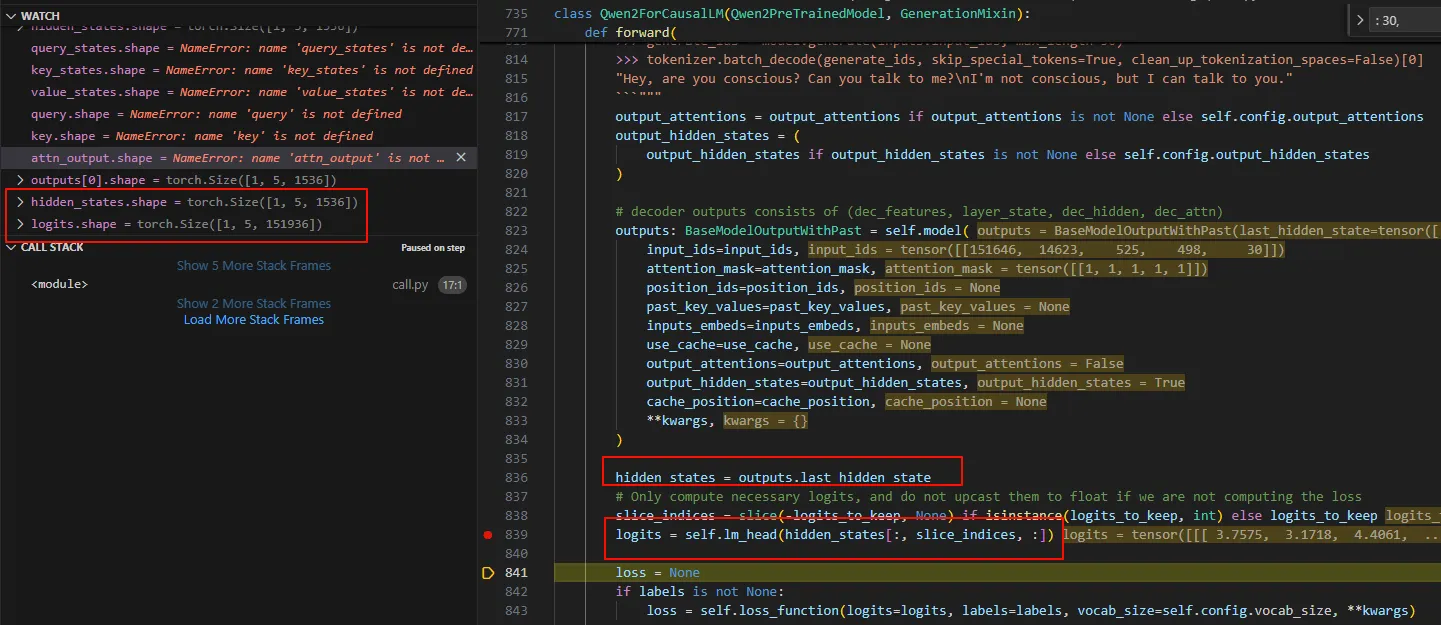Expand the logits.shape watch entry
The image size is (1441, 625).
[20, 224]
